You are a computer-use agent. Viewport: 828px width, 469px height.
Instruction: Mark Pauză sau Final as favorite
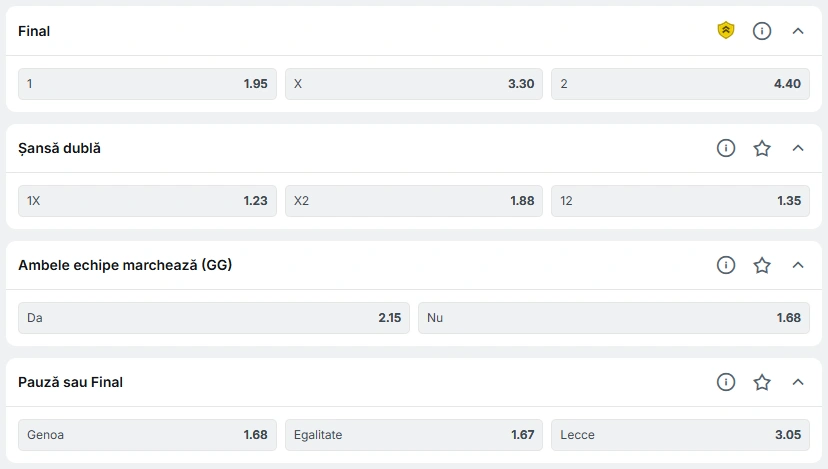click(x=761, y=382)
